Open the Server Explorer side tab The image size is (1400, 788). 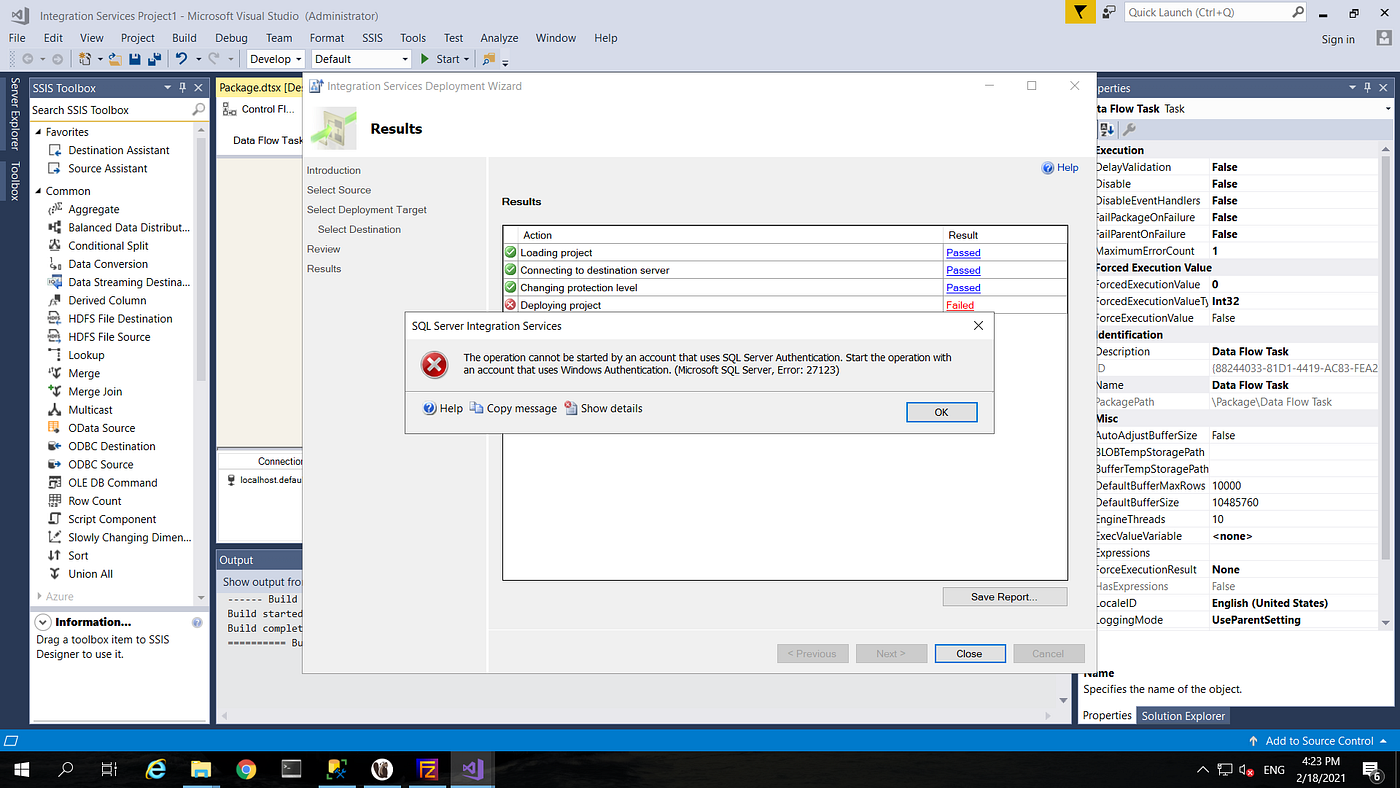(14, 116)
